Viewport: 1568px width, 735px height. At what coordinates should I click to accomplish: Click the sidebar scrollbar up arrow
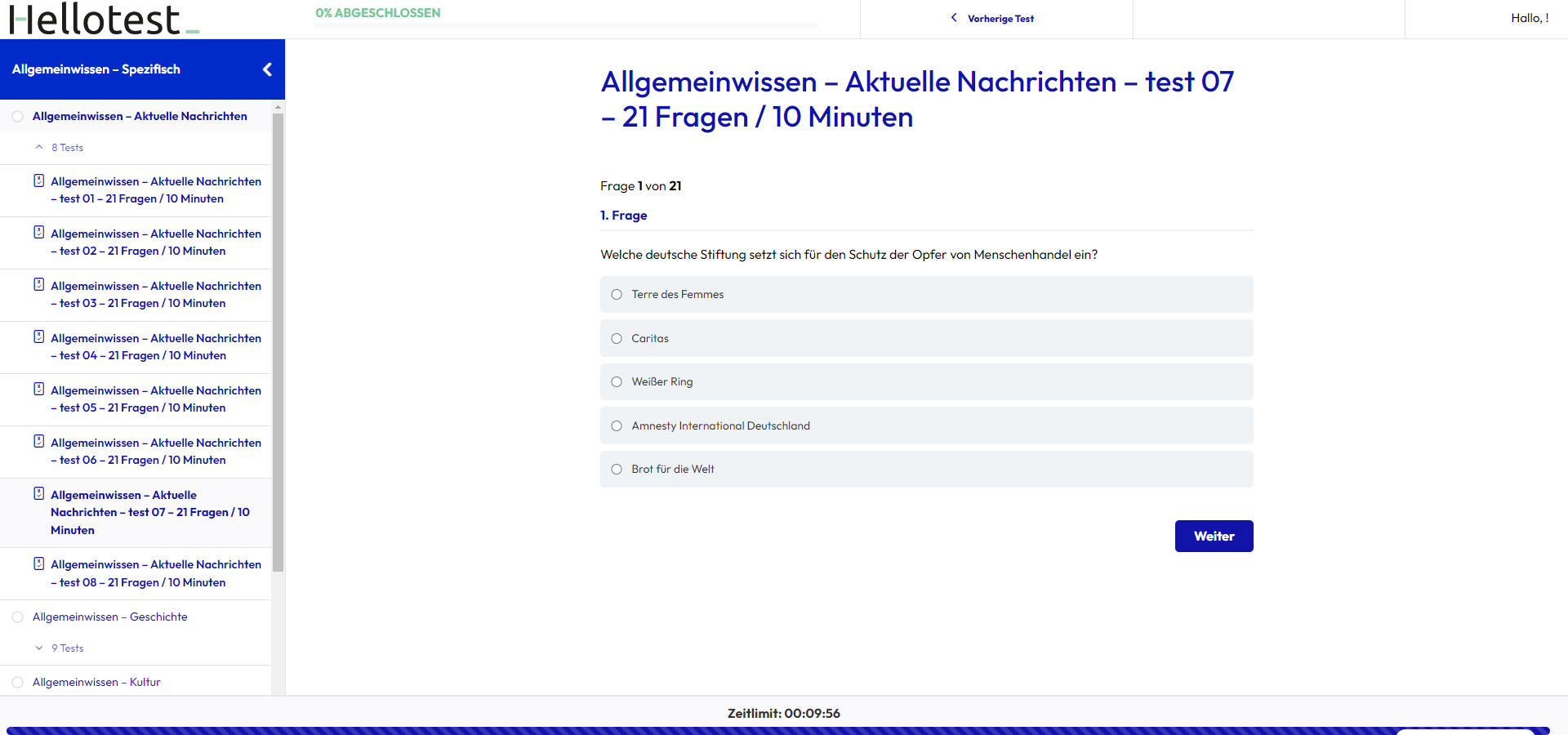click(x=278, y=107)
